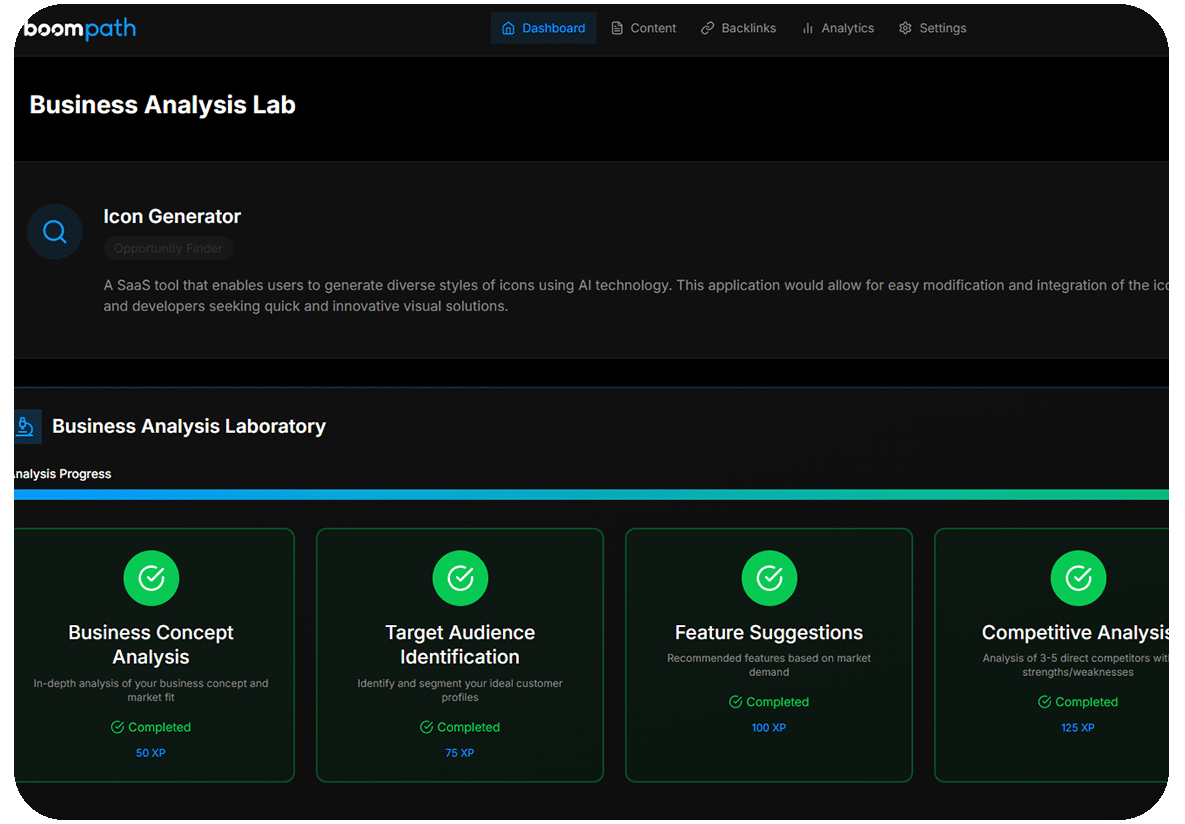
Task: Click 'Analysis of 3-5 direct competitors' text
Action: click(x=1075, y=665)
